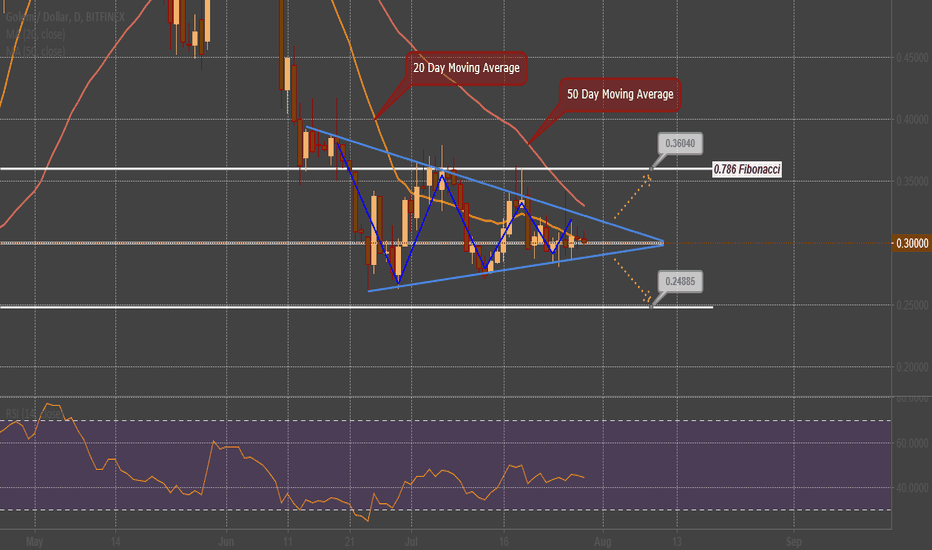Click the 0.45000 price axis label
The image size is (932, 550).
coord(912,58)
